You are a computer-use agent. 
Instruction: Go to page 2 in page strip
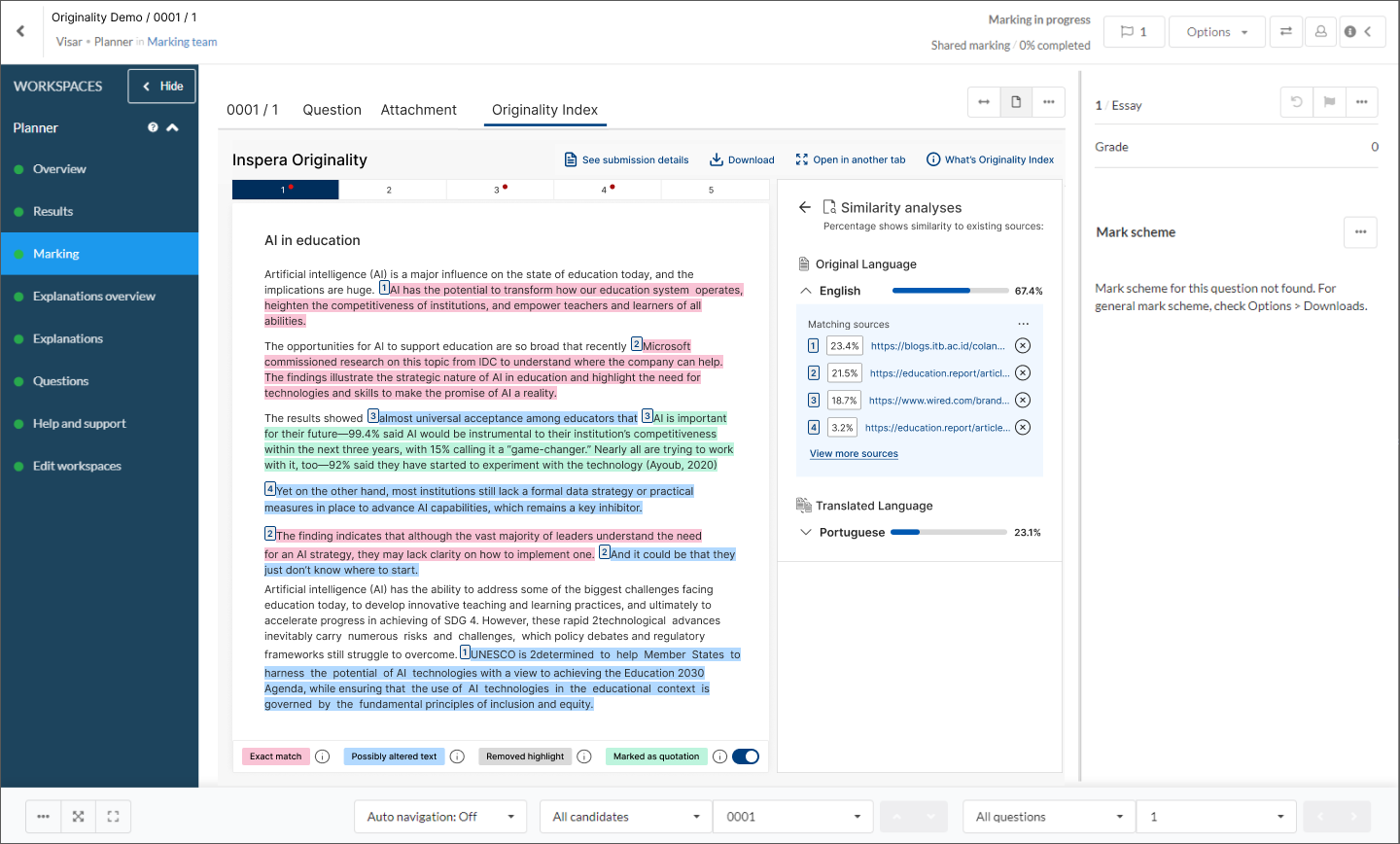coord(389,190)
